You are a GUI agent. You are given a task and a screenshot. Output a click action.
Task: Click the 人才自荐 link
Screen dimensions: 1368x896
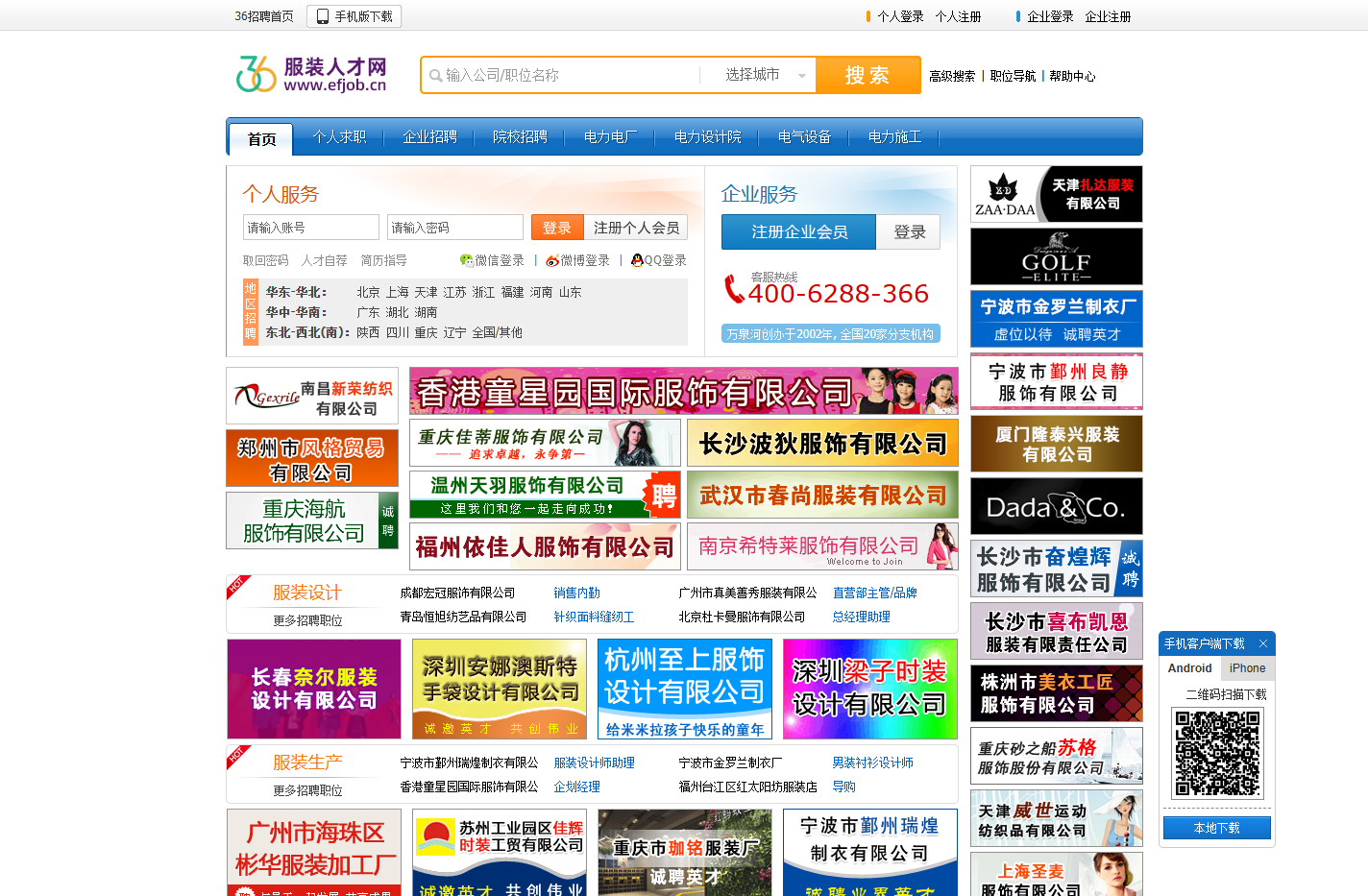pyautogui.click(x=324, y=260)
